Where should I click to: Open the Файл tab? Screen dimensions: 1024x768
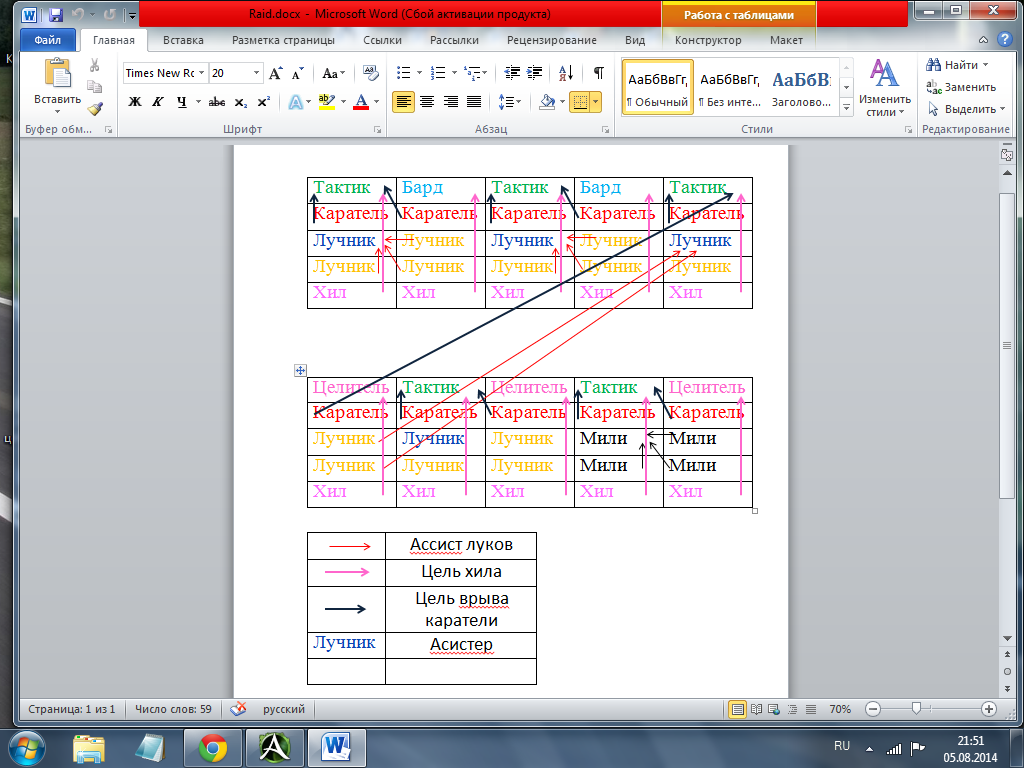(48, 40)
